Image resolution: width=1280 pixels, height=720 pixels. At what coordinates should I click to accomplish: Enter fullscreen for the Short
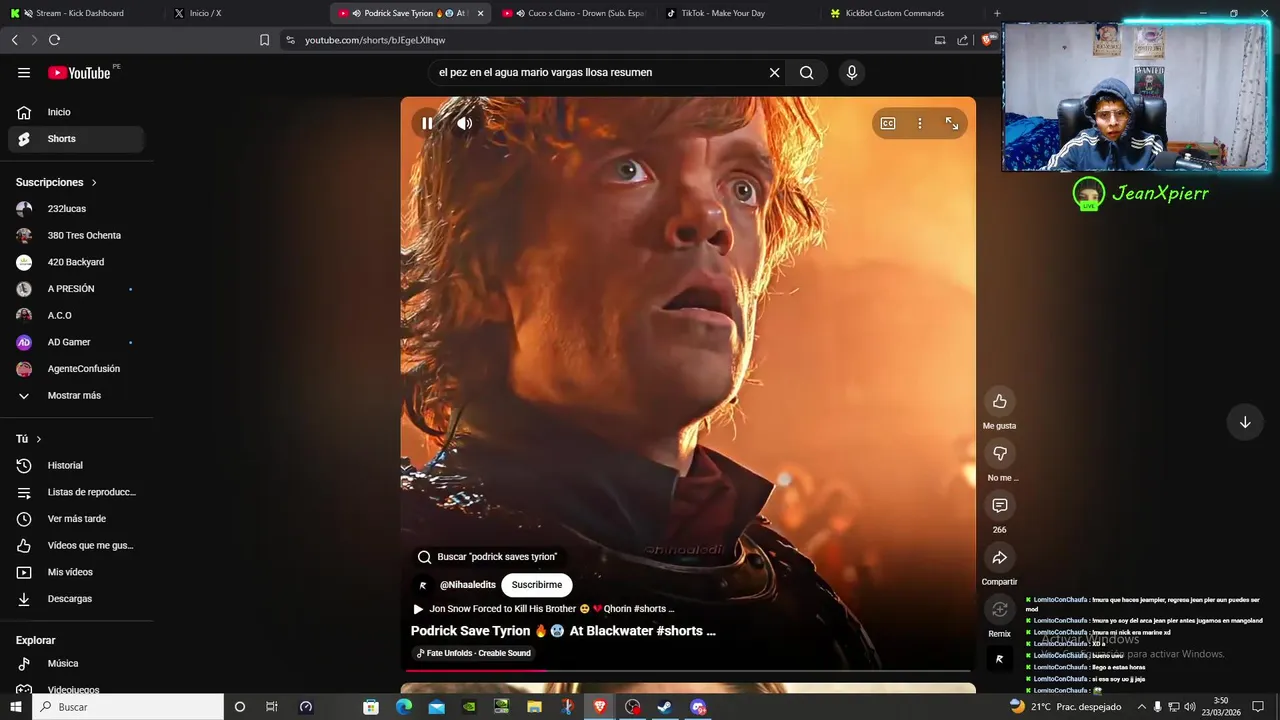click(952, 123)
